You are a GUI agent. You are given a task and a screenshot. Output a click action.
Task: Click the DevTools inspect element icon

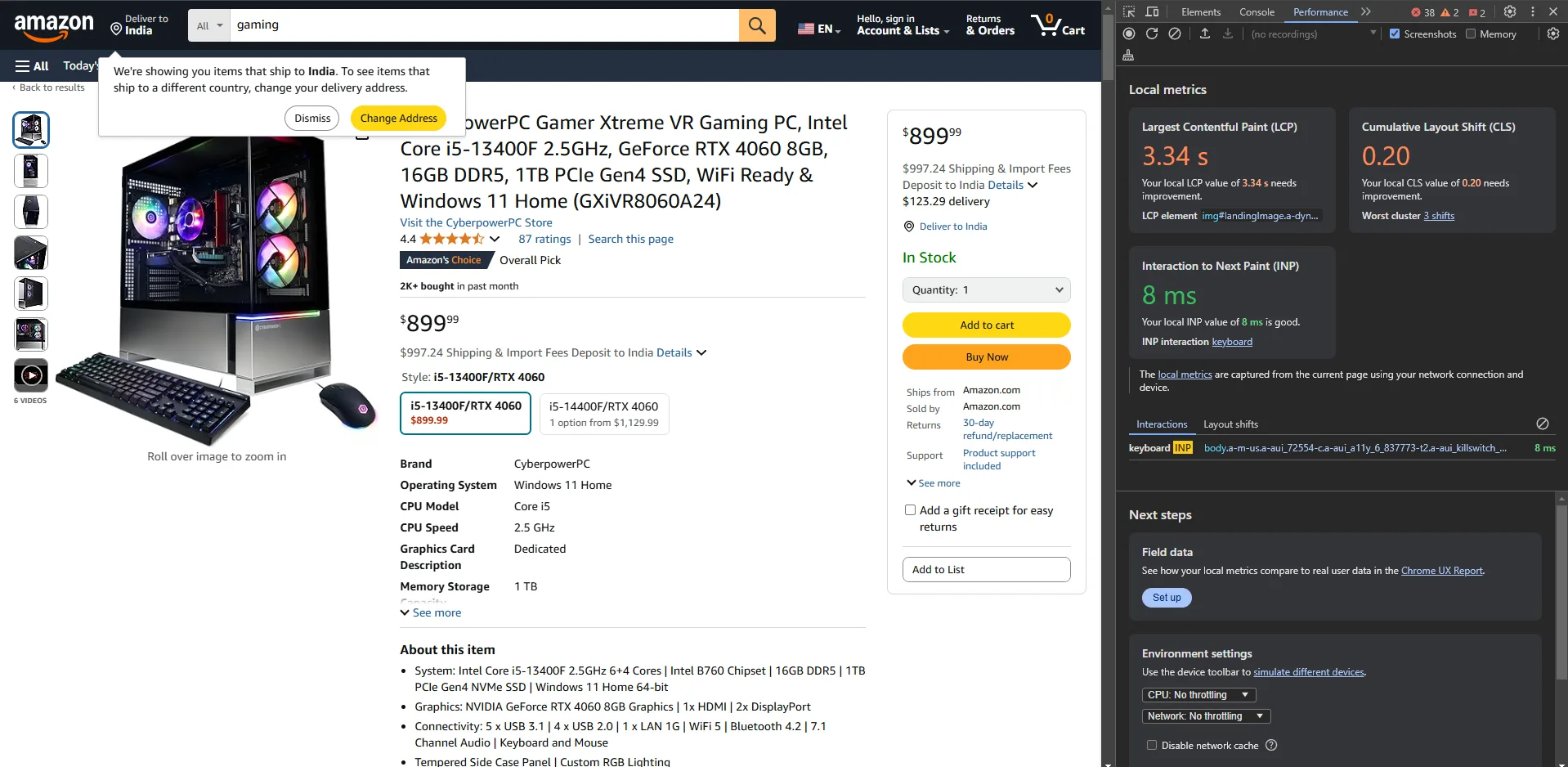click(1129, 11)
